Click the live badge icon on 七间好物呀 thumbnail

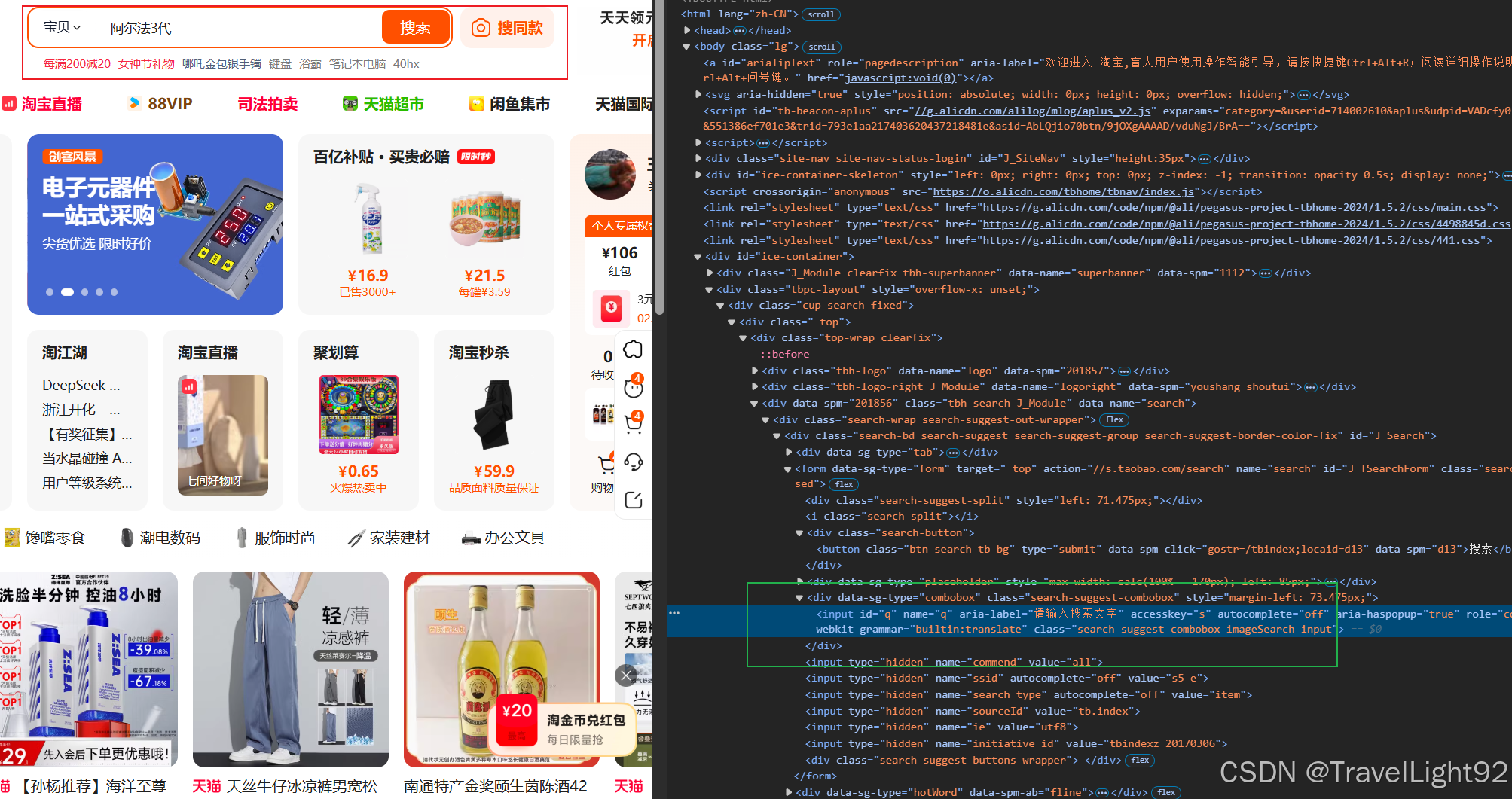click(189, 386)
